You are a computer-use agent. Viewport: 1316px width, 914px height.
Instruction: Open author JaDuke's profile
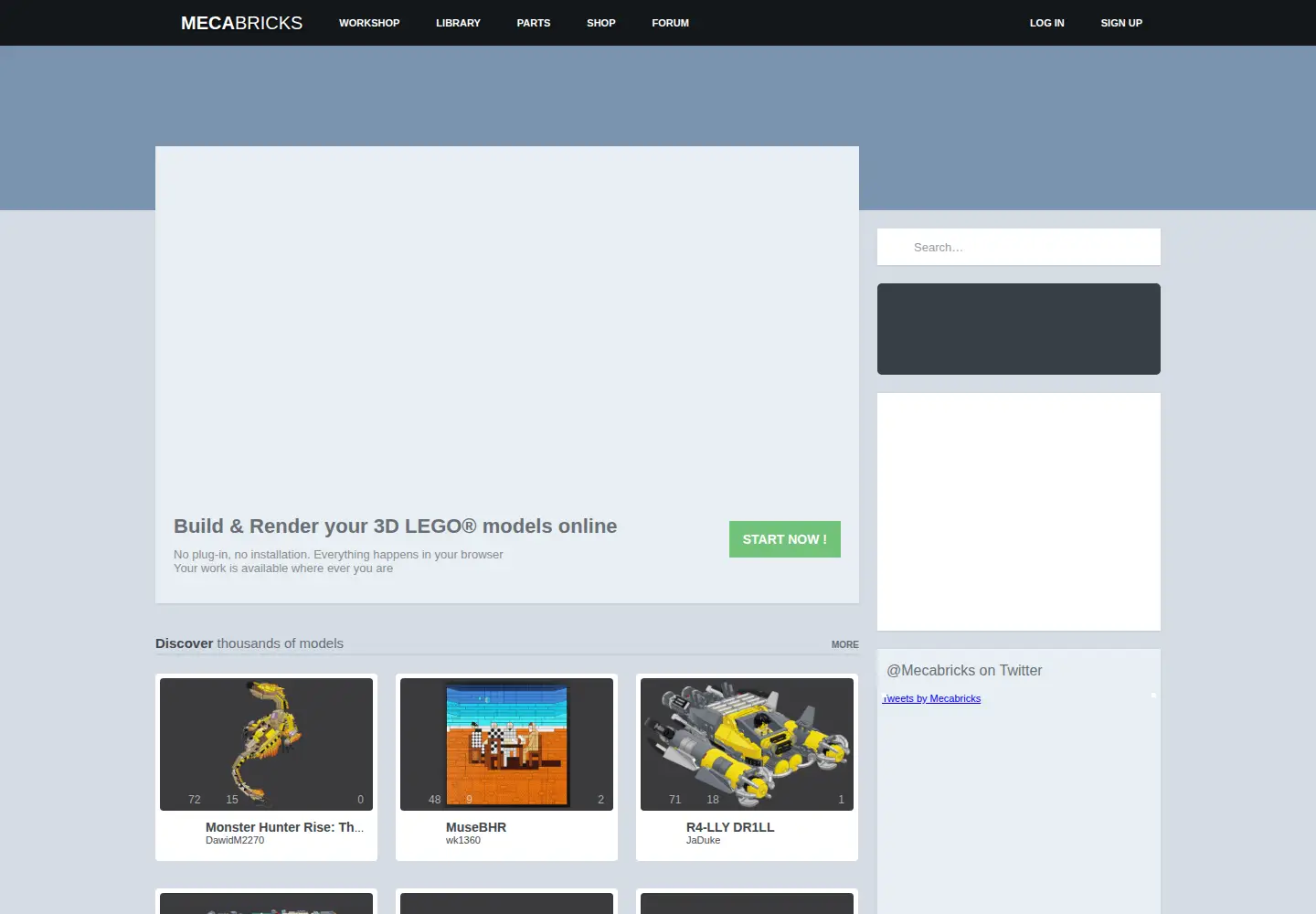703,840
